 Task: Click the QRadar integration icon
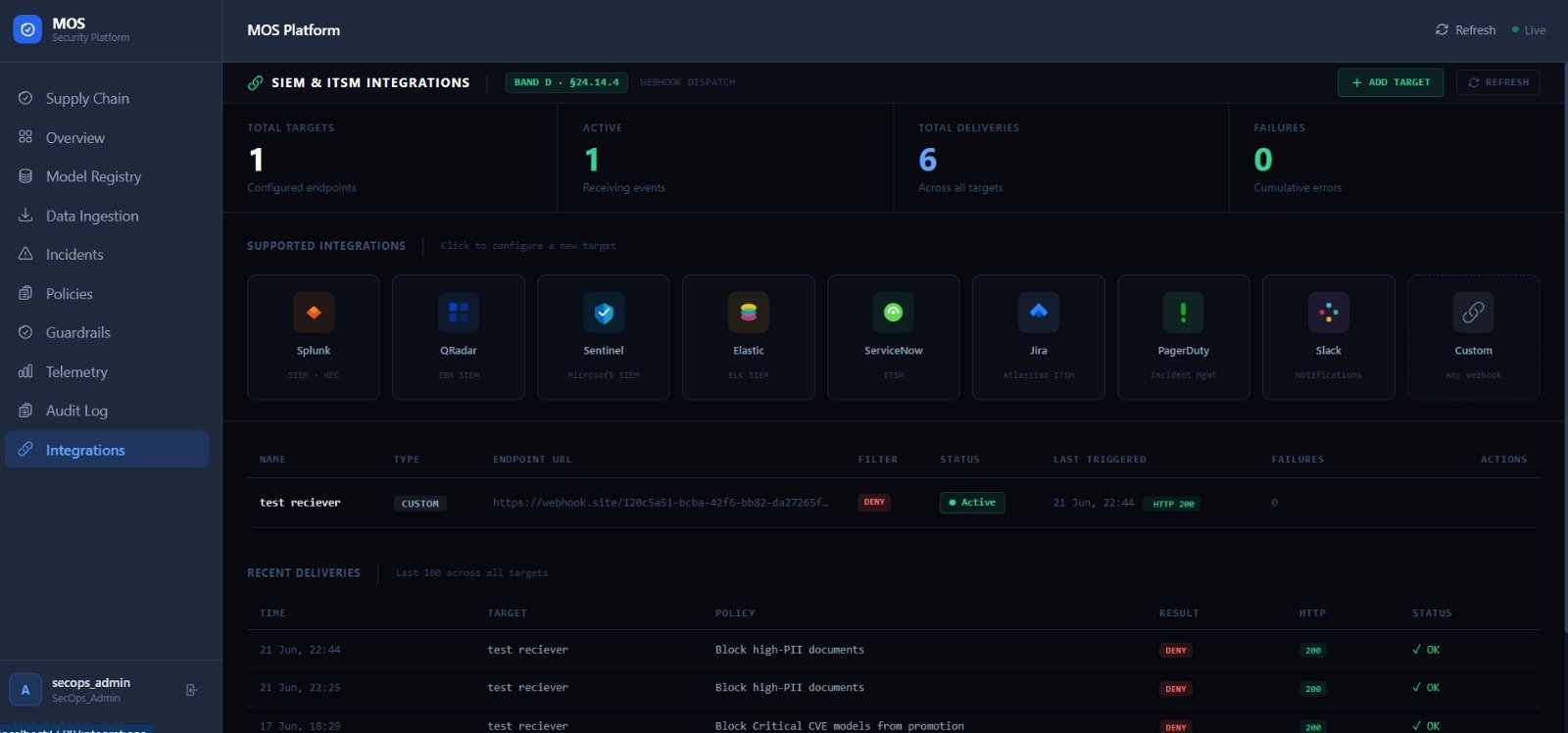459,313
